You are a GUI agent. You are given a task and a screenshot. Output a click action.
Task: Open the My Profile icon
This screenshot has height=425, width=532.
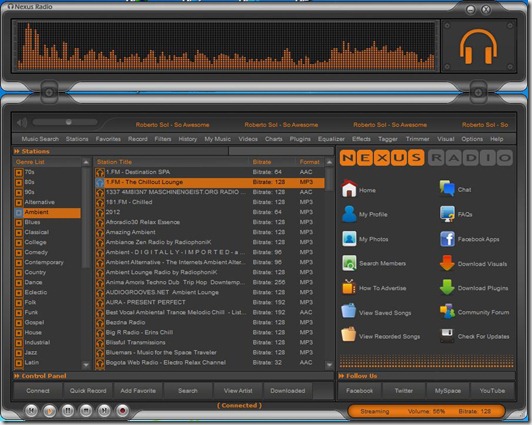pos(349,214)
